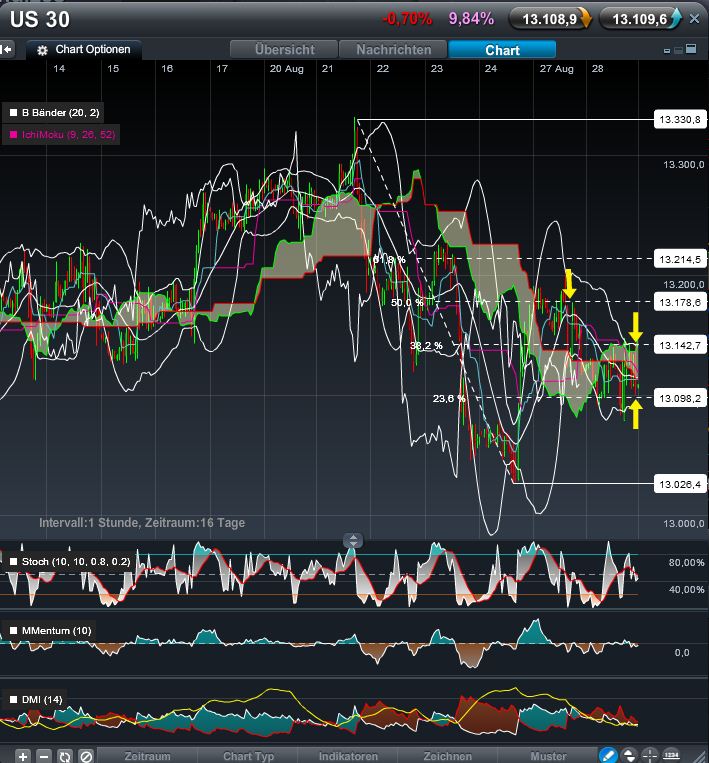Click the 13.142,7 price level label
Image resolution: width=709 pixels, height=763 pixels.
coord(680,345)
